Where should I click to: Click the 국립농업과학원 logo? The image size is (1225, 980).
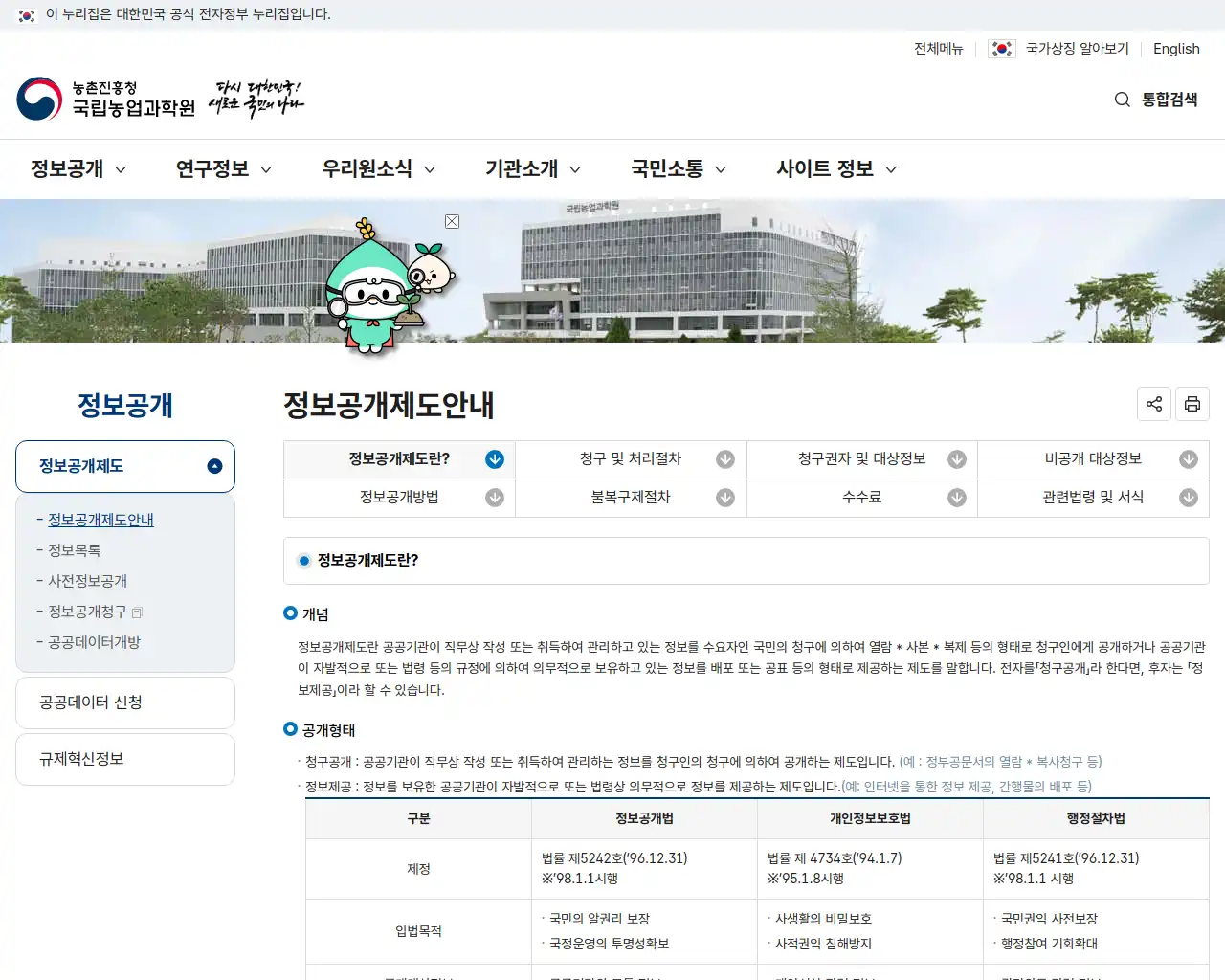(105, 99)
